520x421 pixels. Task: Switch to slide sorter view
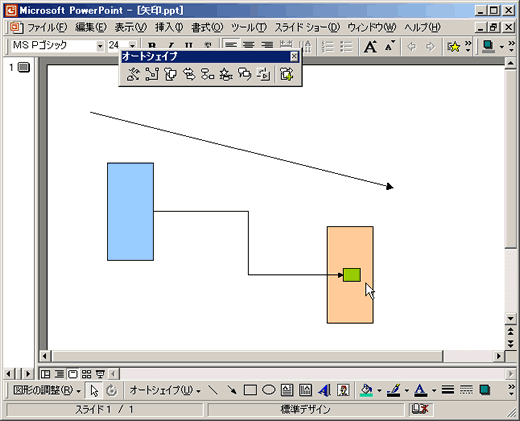86,374
